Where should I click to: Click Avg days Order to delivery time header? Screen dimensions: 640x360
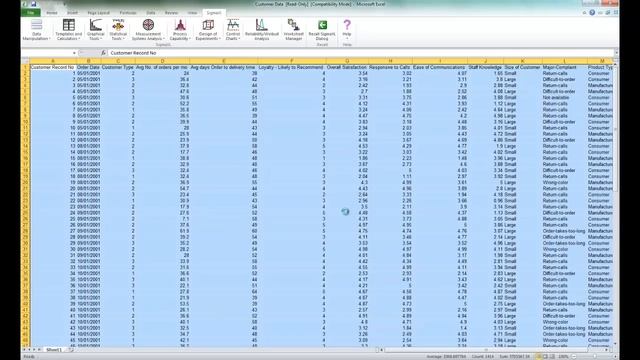[x=224, y=67]
